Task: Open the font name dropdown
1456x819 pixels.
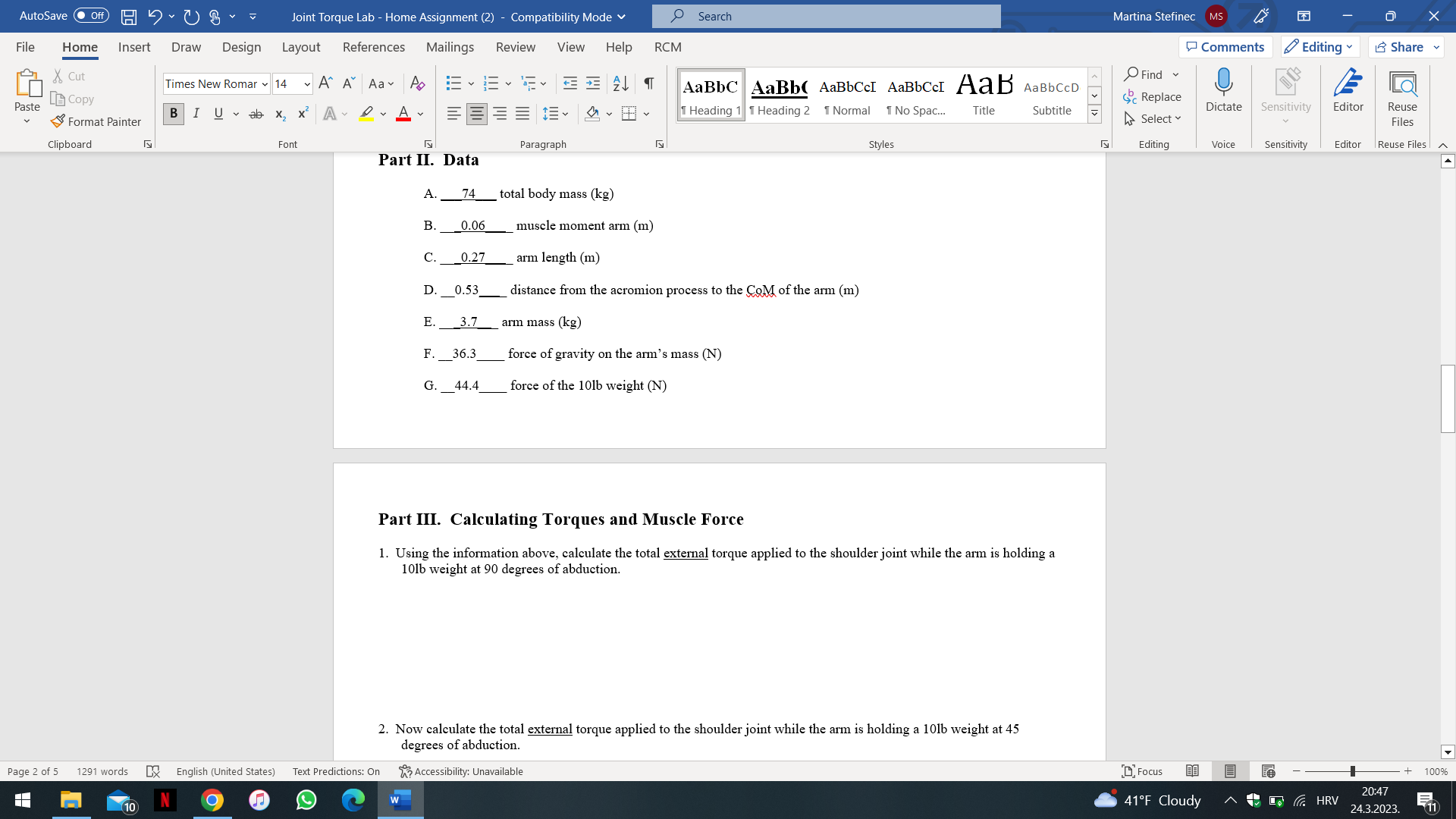Action: pos(265,84)
